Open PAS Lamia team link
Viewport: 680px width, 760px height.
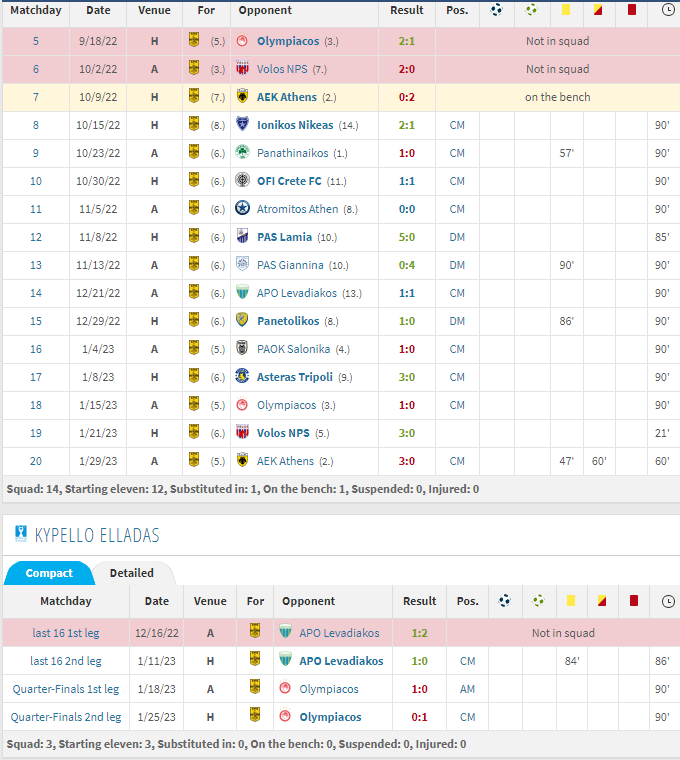285,237
